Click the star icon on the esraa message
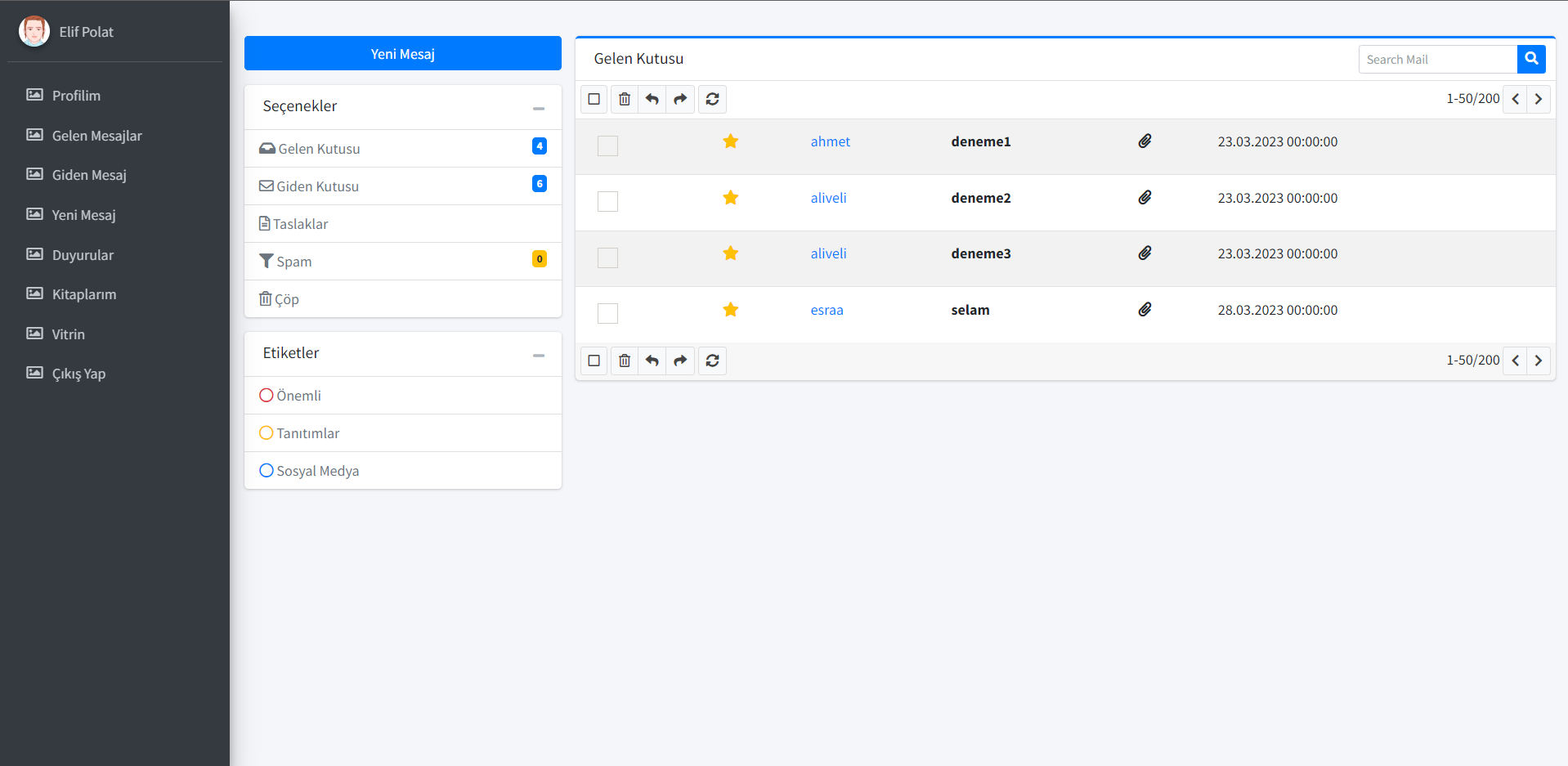Viewport: 1568px width, 766px height. coord(730,310)
